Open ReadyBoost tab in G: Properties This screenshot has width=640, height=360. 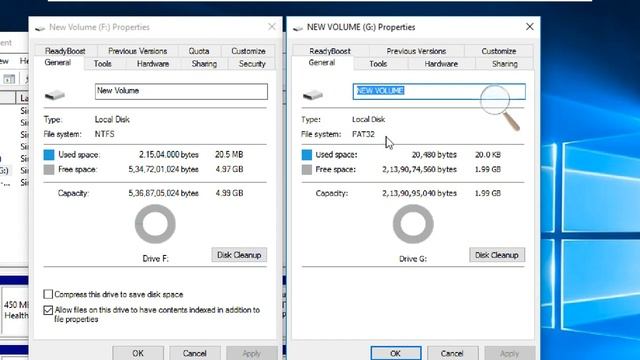(330, 51)
